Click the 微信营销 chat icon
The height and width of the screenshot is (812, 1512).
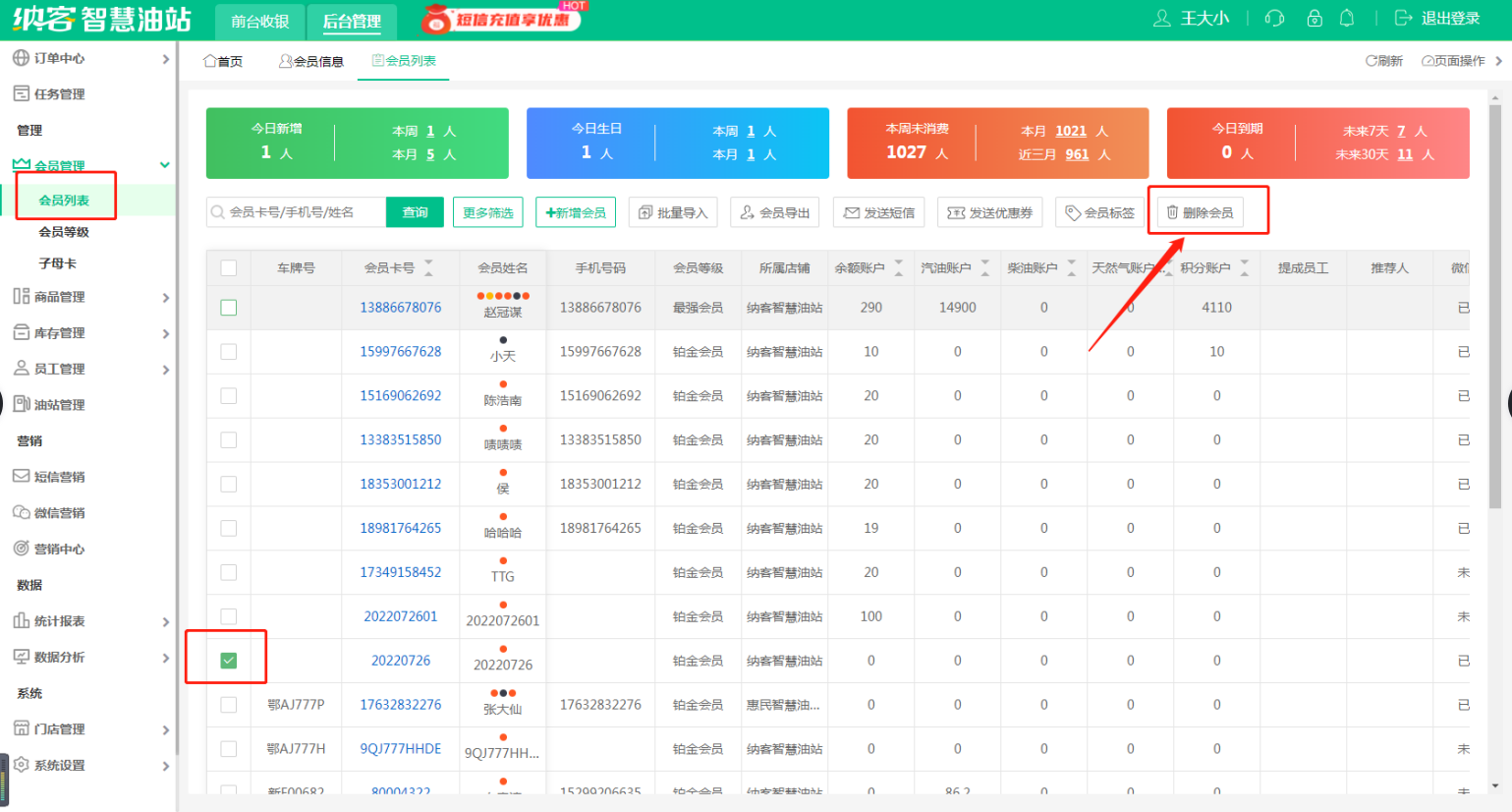tap(21, 512)
